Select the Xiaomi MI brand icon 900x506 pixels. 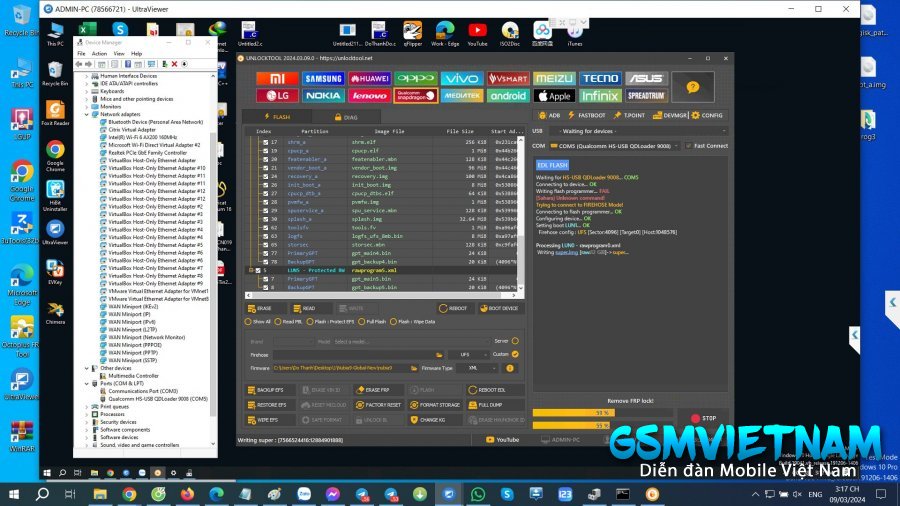(x=277, y=79)
